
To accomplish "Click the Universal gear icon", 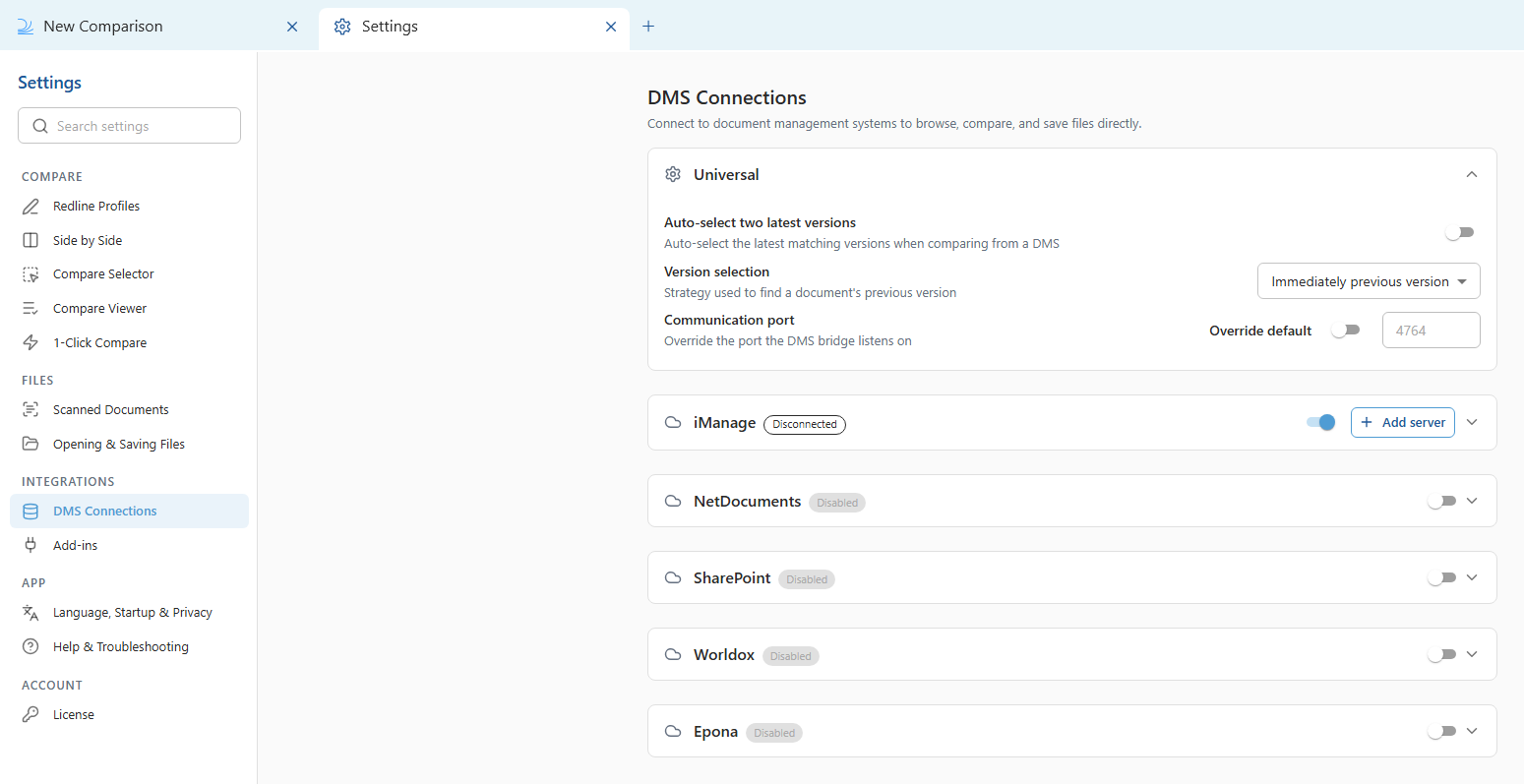I will tap(673, 174).
